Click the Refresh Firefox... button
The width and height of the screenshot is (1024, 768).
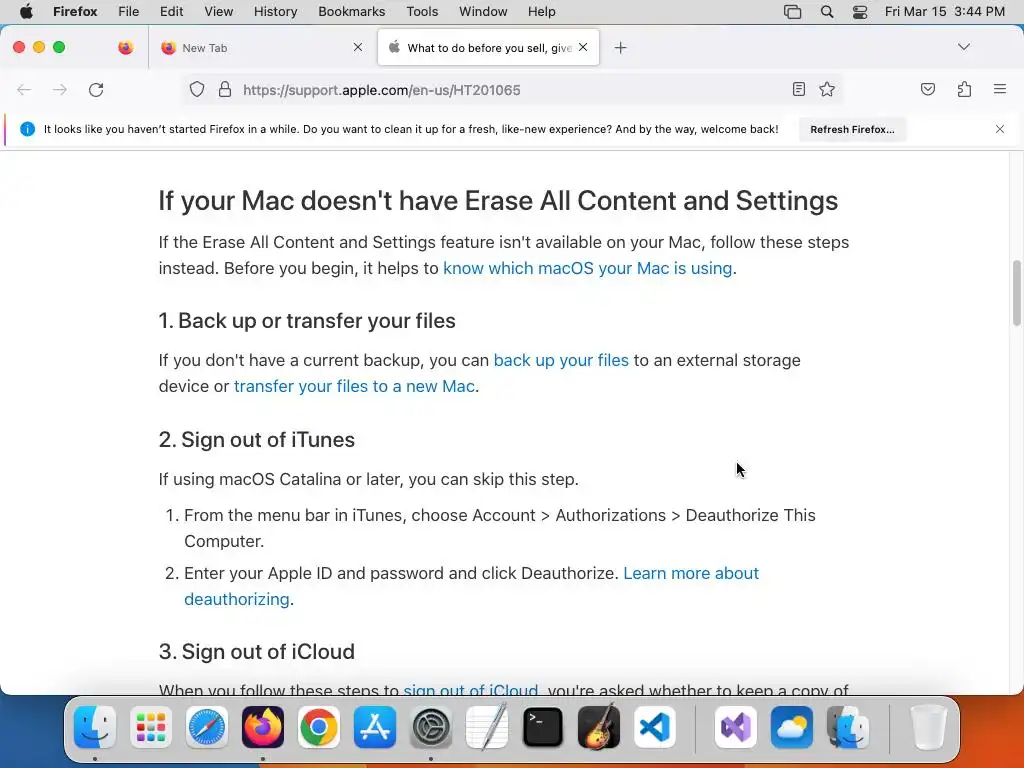pyautogui.click(x=852, y=129)
